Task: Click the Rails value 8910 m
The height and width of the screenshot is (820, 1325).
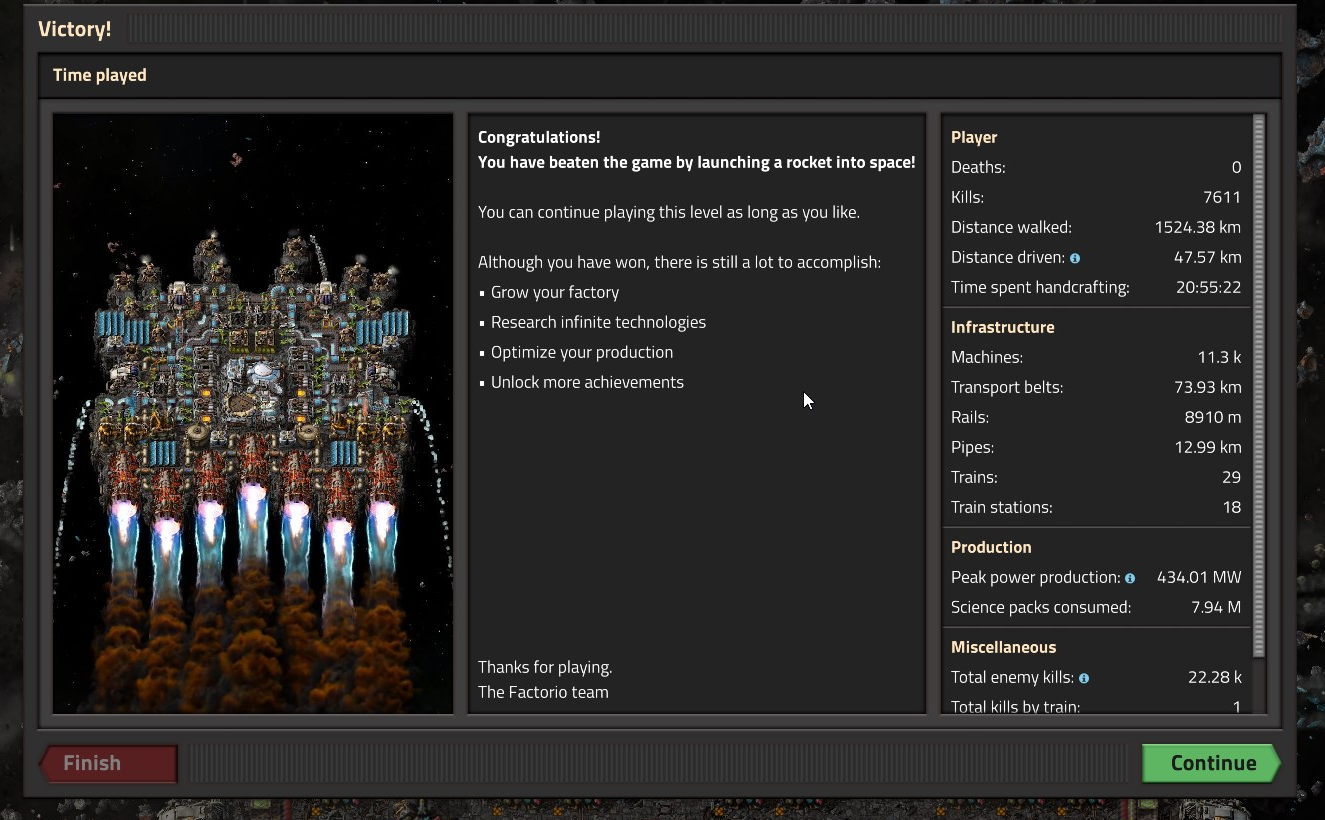Action: point(1213,417)
